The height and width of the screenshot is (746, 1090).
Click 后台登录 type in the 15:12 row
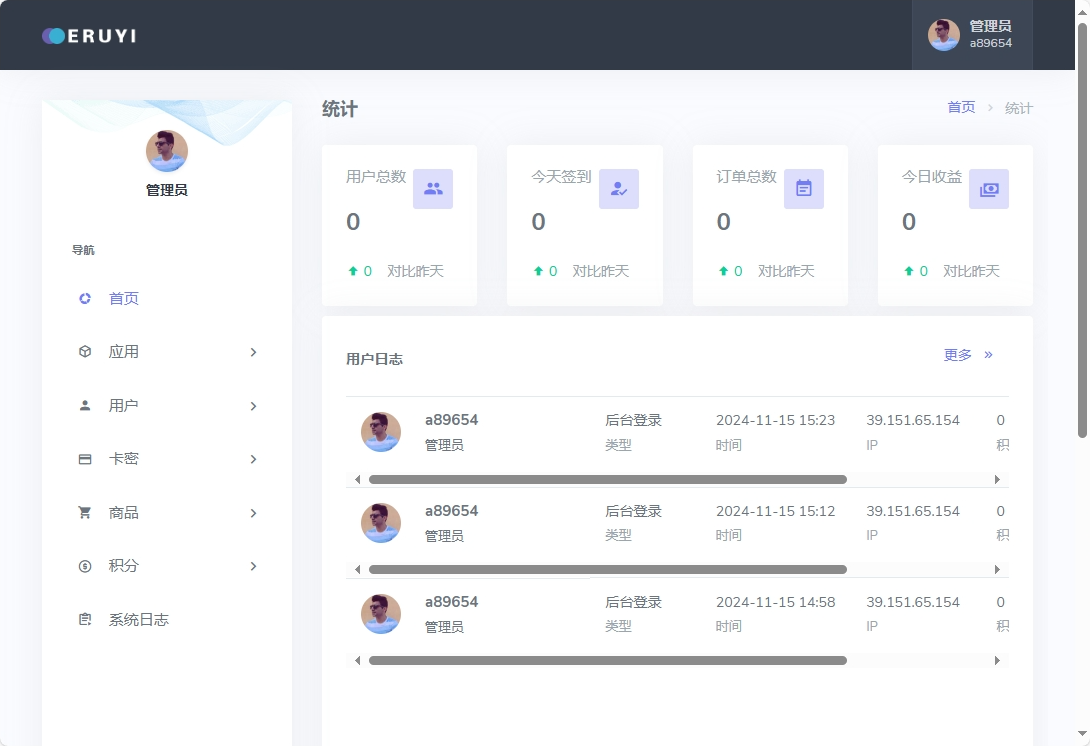pyautogui.click(x=633, y=511)
